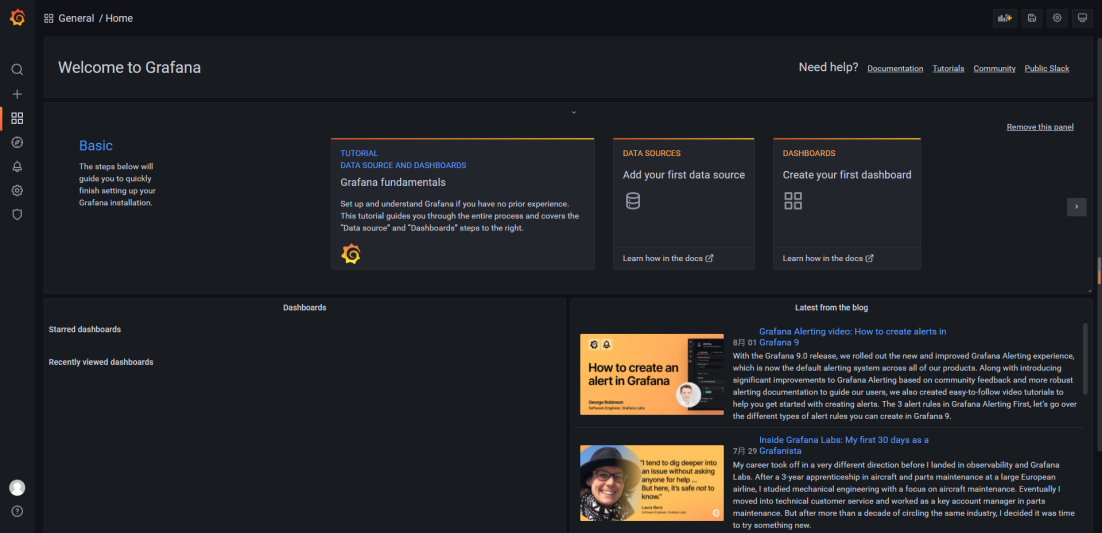Cycle view mode with monitor icon
Screen dimensions: 1102x533
[x=1083, y=18]
